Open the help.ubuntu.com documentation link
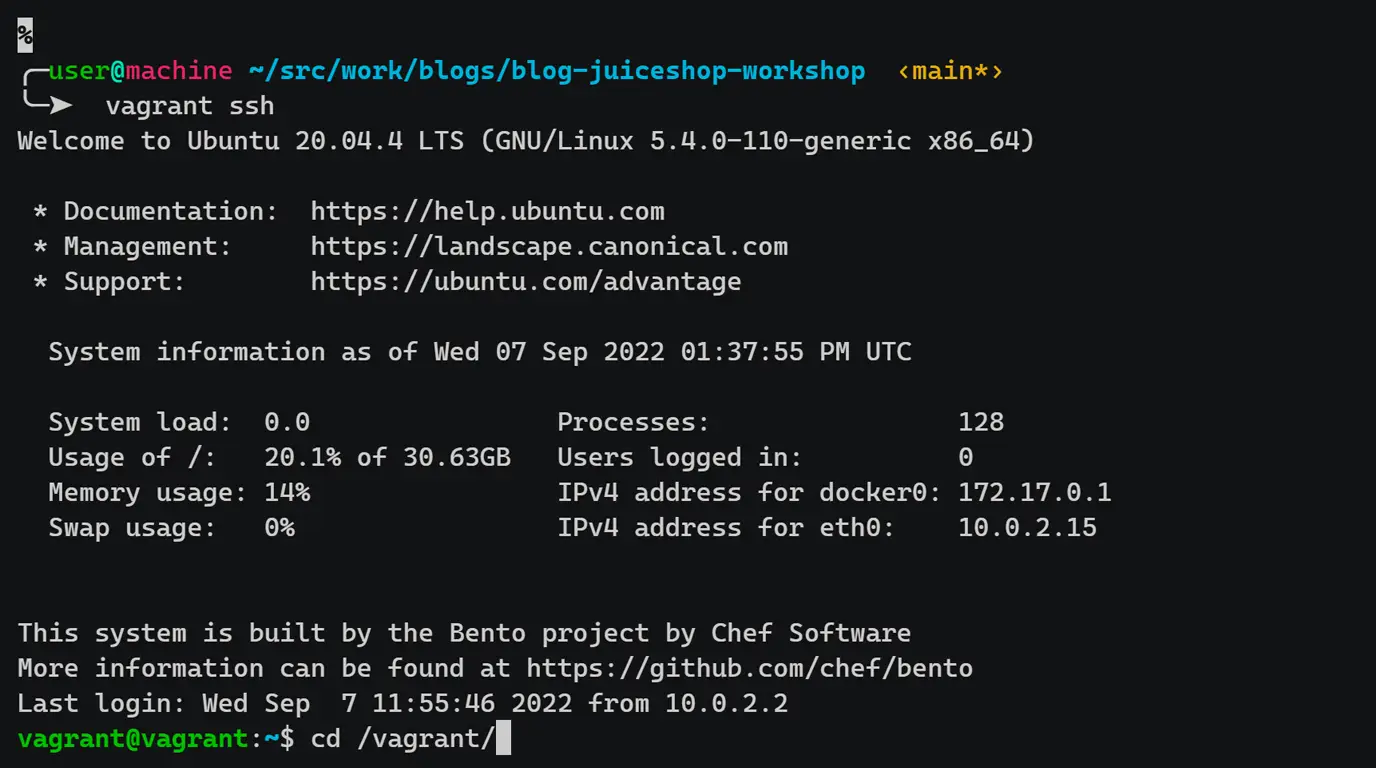Screen dimensions: 1376x768 click(x=487, y=211)
